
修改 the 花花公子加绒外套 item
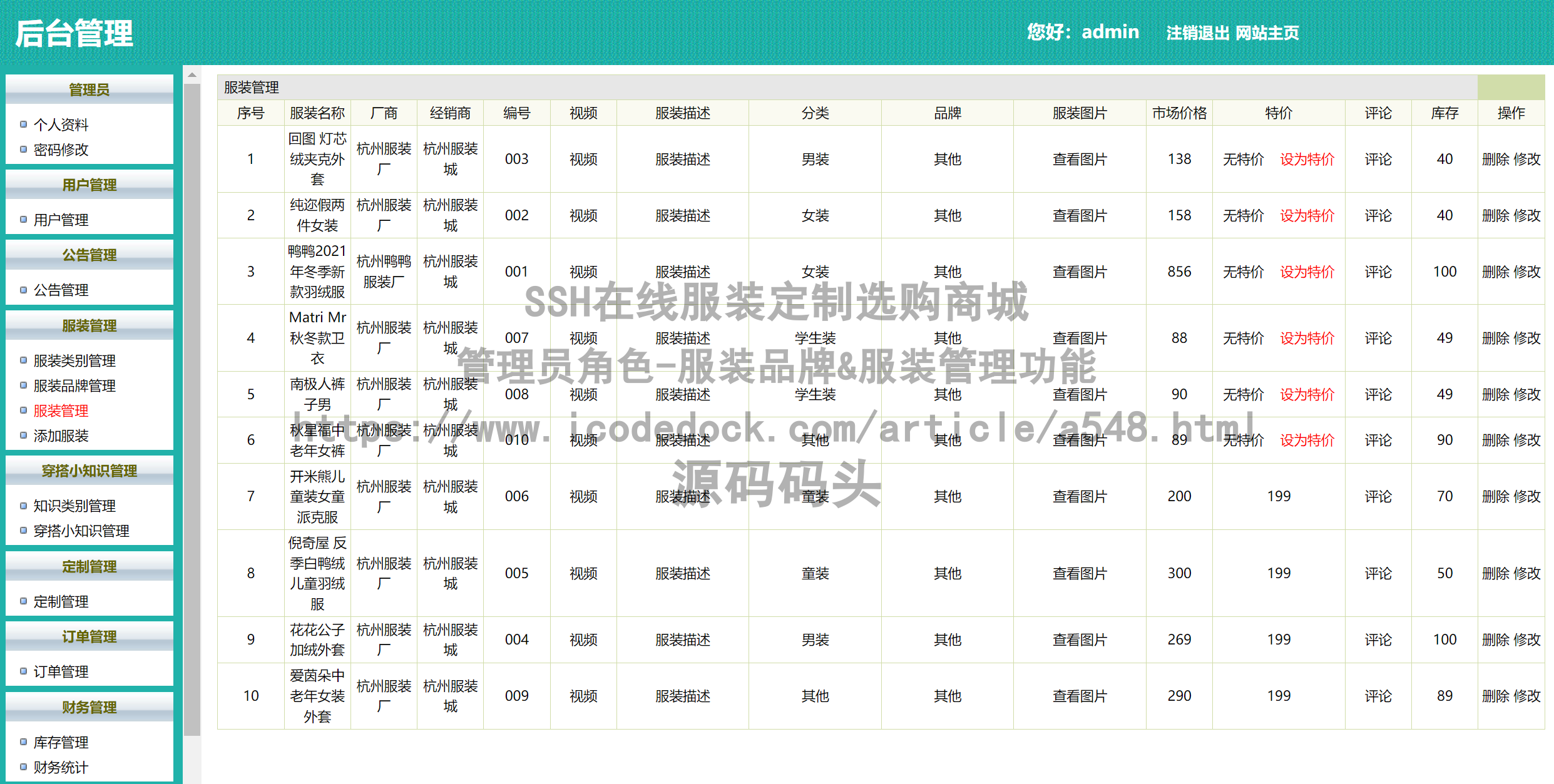(x=1528, y=639)
